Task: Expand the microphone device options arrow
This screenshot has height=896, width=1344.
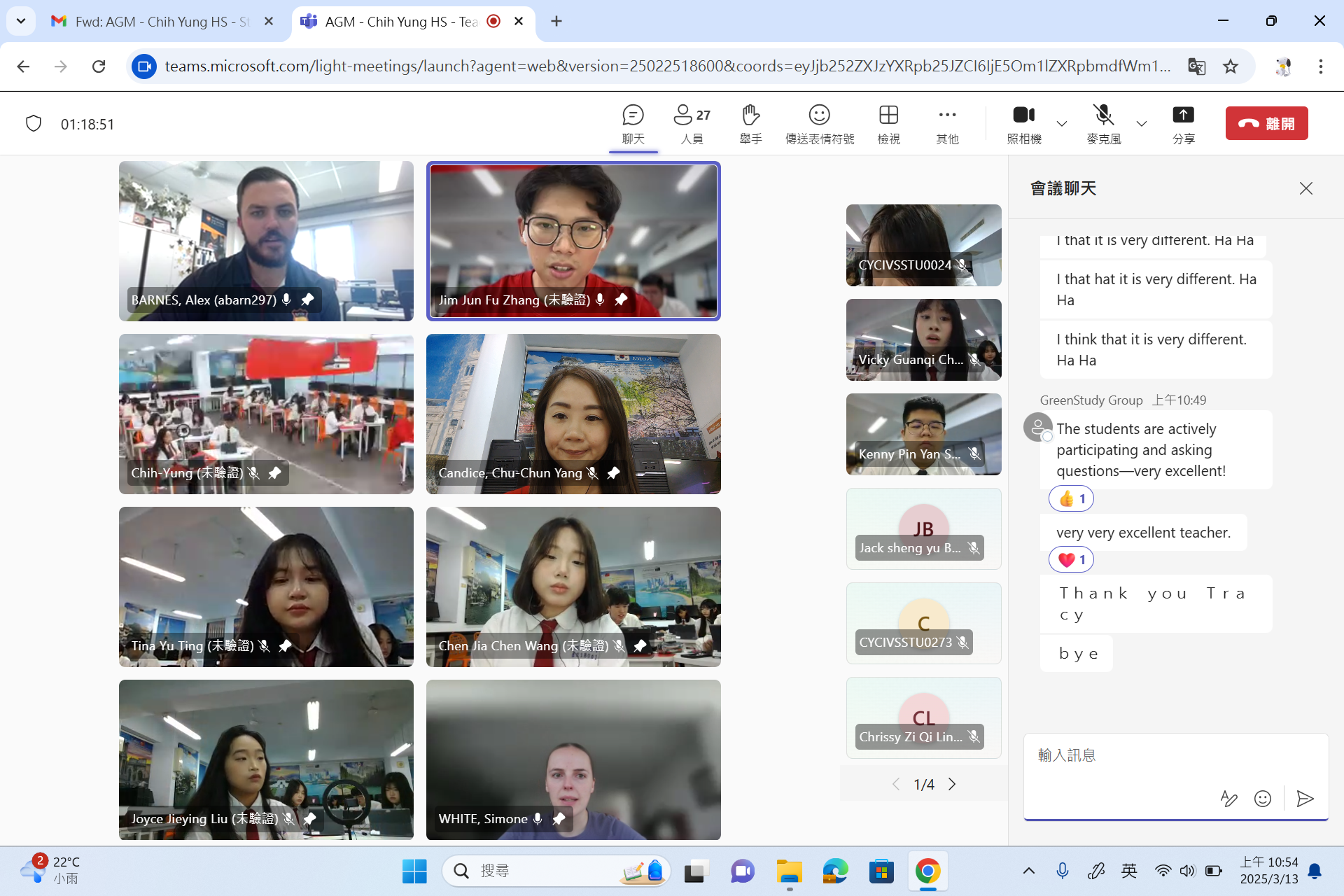Action: [1142, 124]
